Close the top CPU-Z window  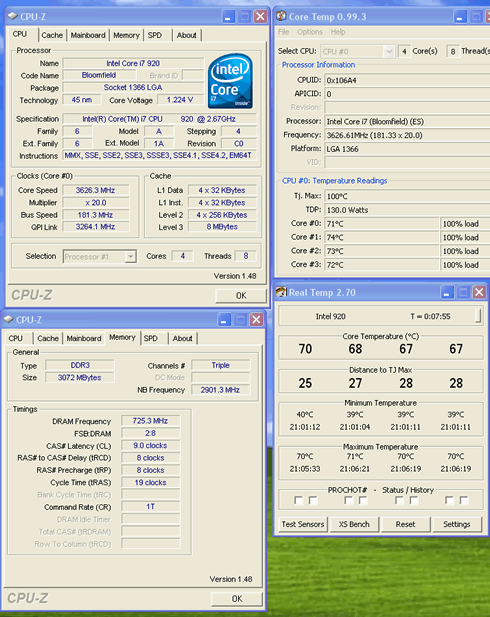pyautogui.click(x=260, y=17)
